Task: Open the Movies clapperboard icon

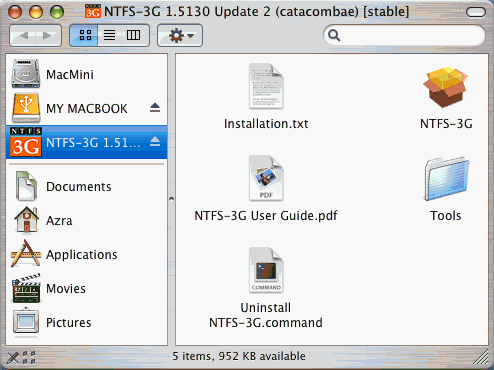Action: [x=26, y=288]
